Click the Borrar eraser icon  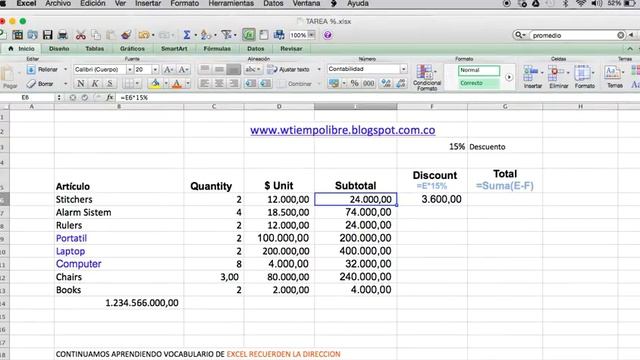31,84
